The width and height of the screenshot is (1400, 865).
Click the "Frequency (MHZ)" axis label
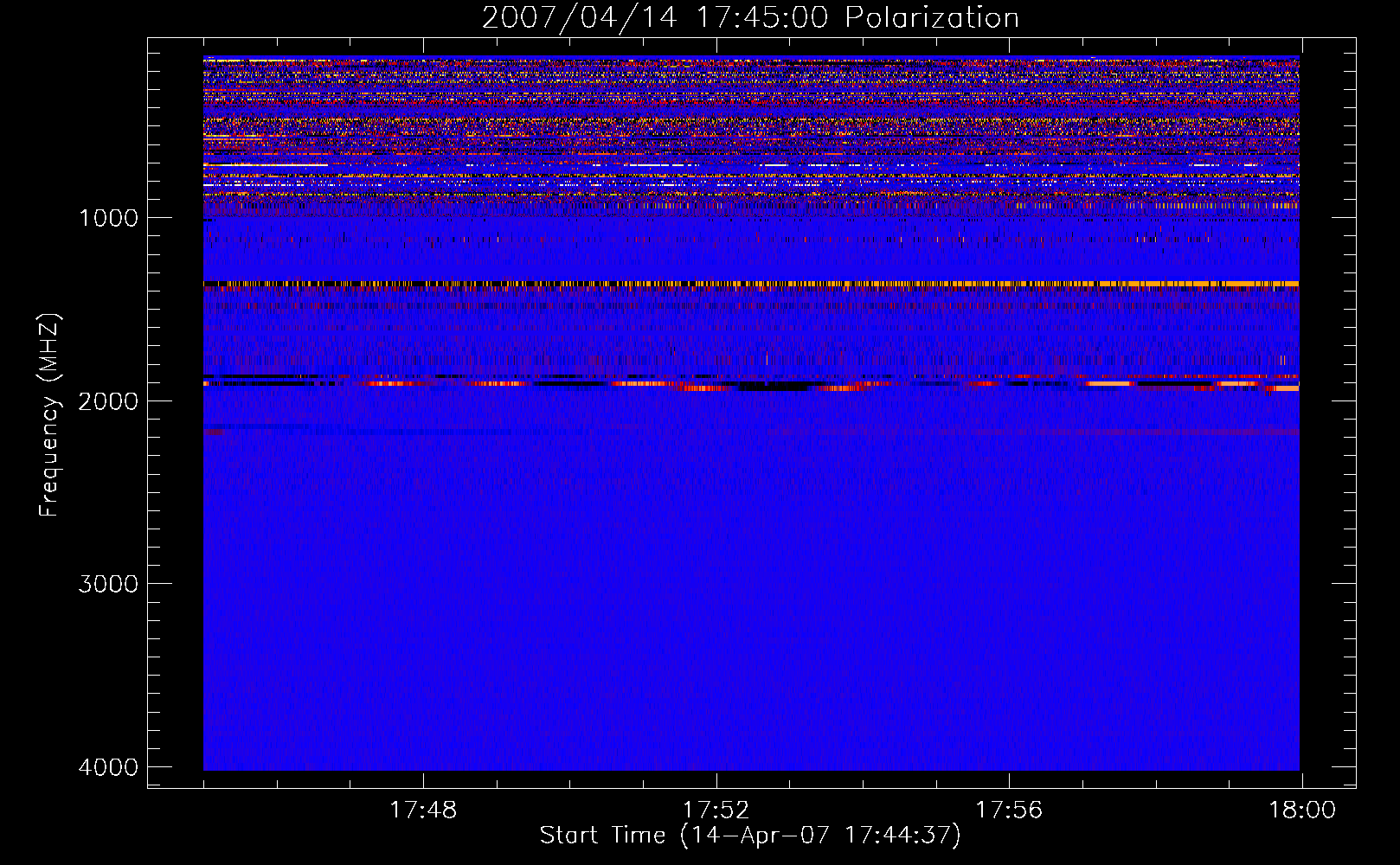(x=49, y=415)
